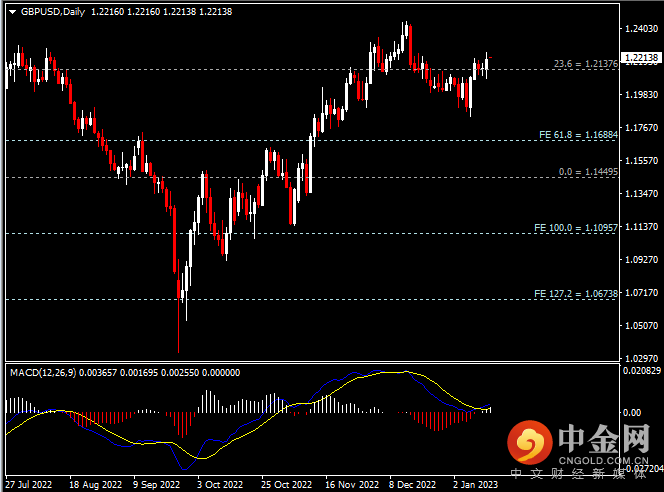Select the FE 61.8 = 1.16884 level label
The image size is (664, 492).
[x=576, y=134]
